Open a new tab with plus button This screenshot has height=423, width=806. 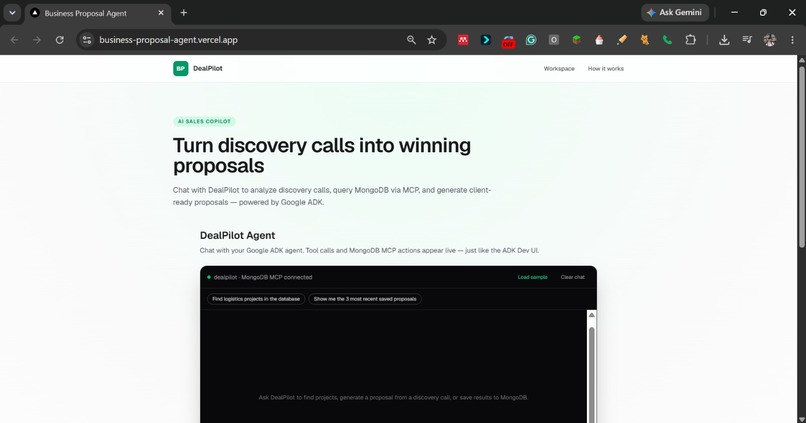coord(184,13)
